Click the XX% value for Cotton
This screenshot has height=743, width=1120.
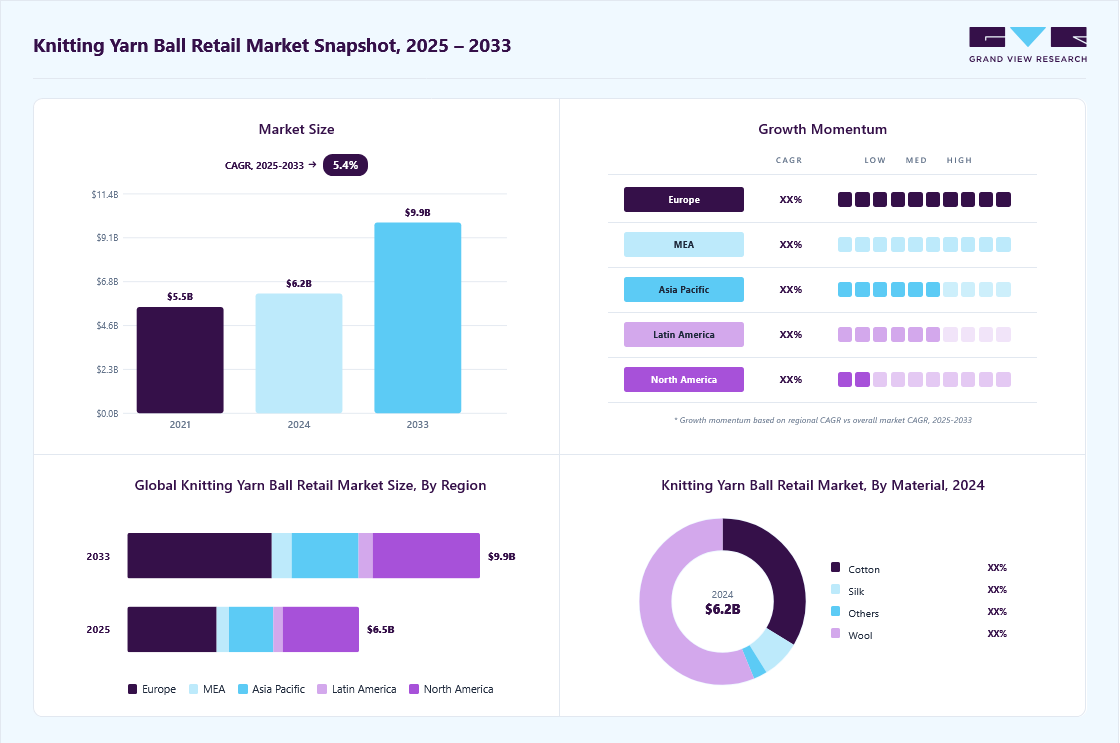[x=997, y=568]
